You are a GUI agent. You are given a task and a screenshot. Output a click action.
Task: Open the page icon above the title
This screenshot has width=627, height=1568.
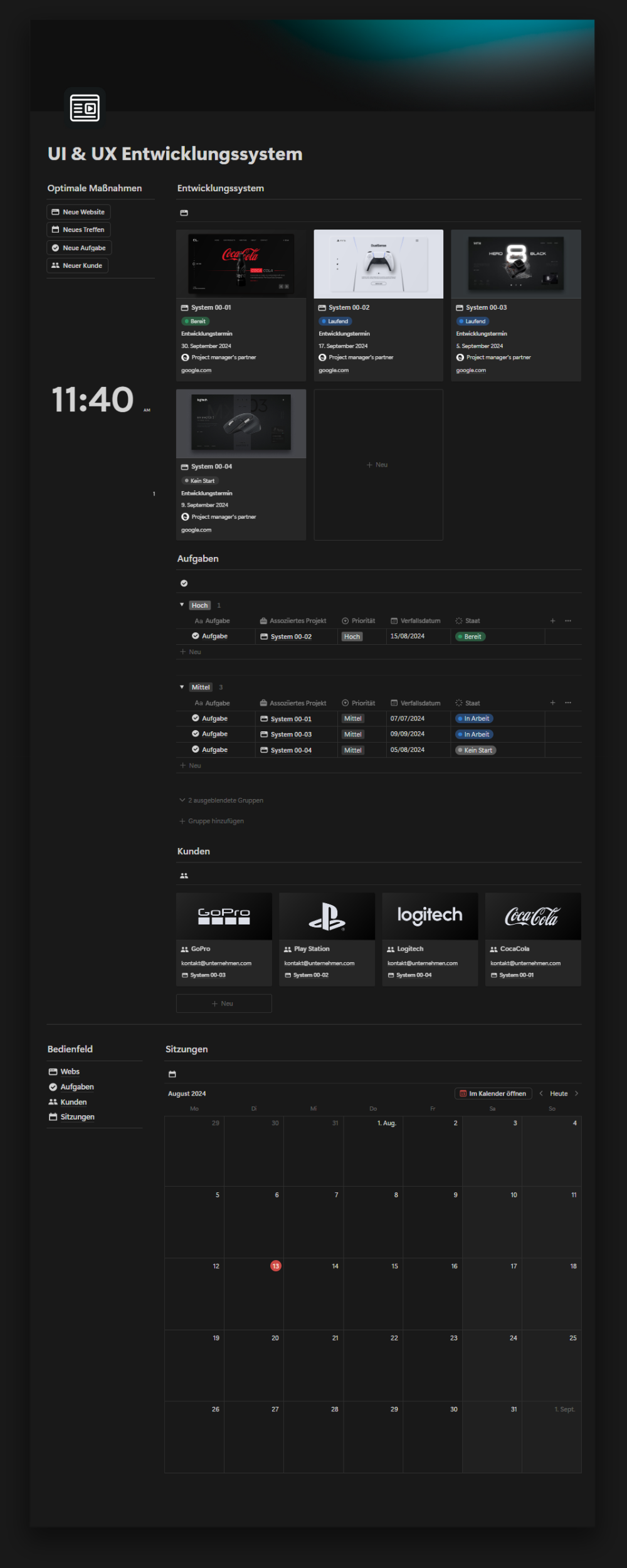(85, 108)
